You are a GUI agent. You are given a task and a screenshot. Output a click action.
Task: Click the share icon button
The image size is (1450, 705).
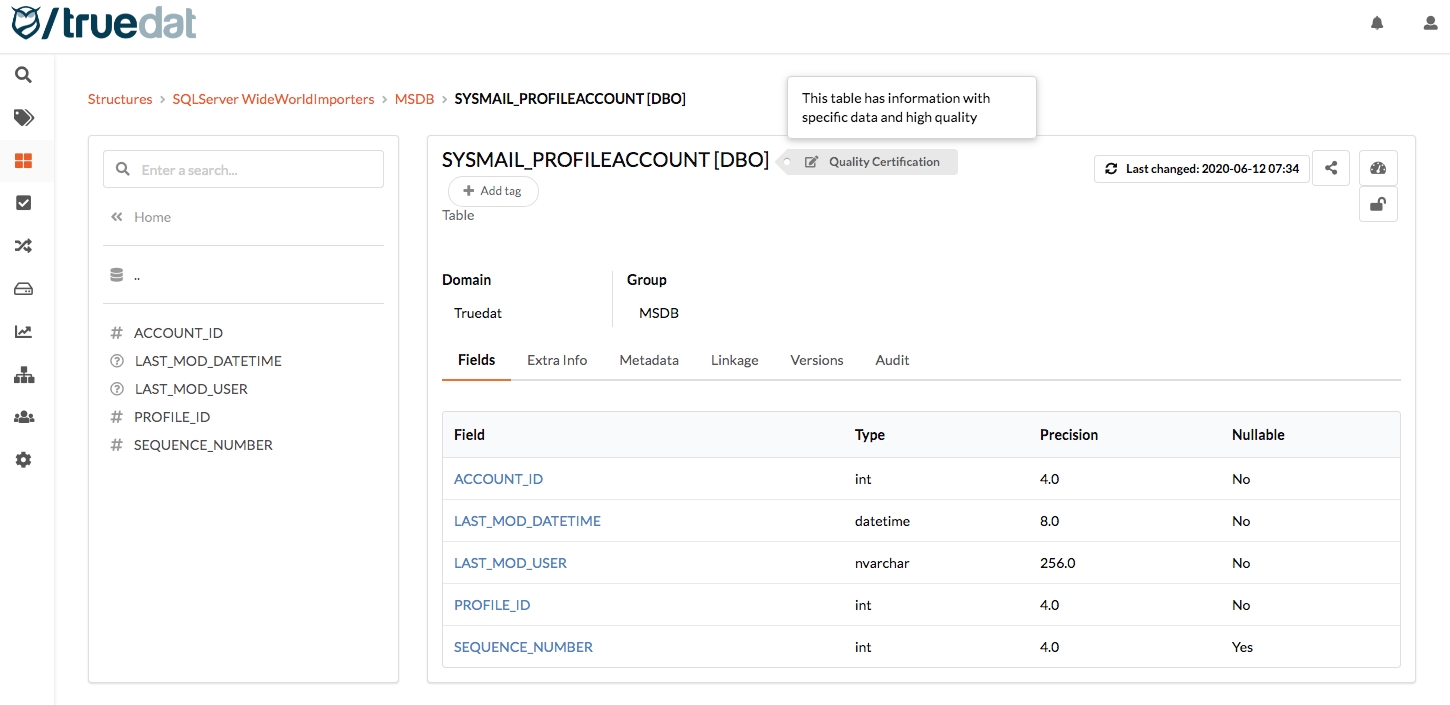click(x=1331, y=168)
